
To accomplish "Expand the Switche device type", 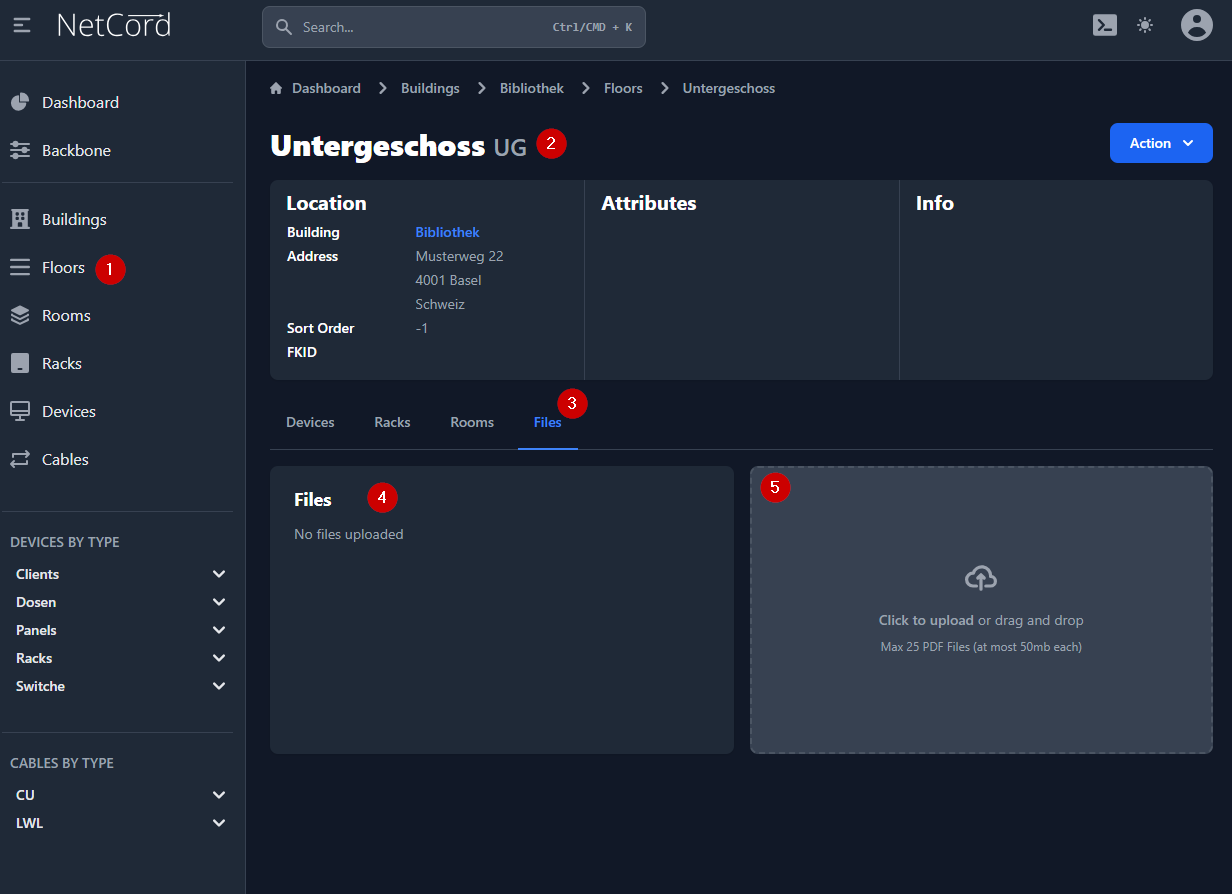I will [219, 686].
